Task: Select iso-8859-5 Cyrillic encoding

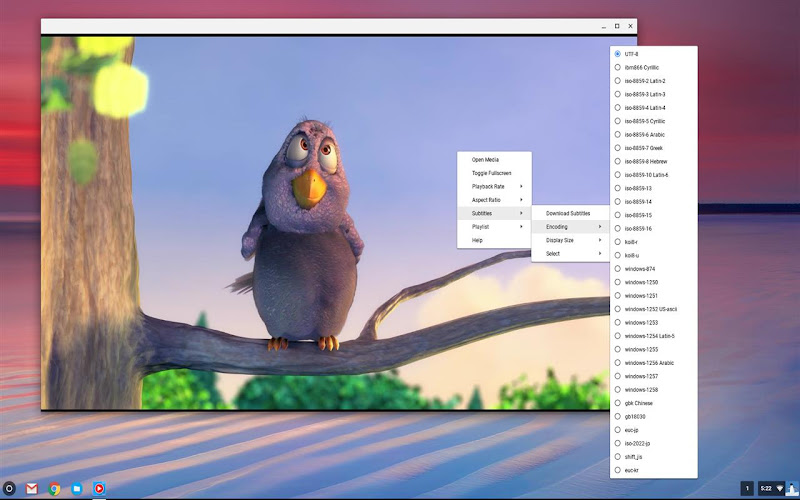Action: (x=654, y=121)
